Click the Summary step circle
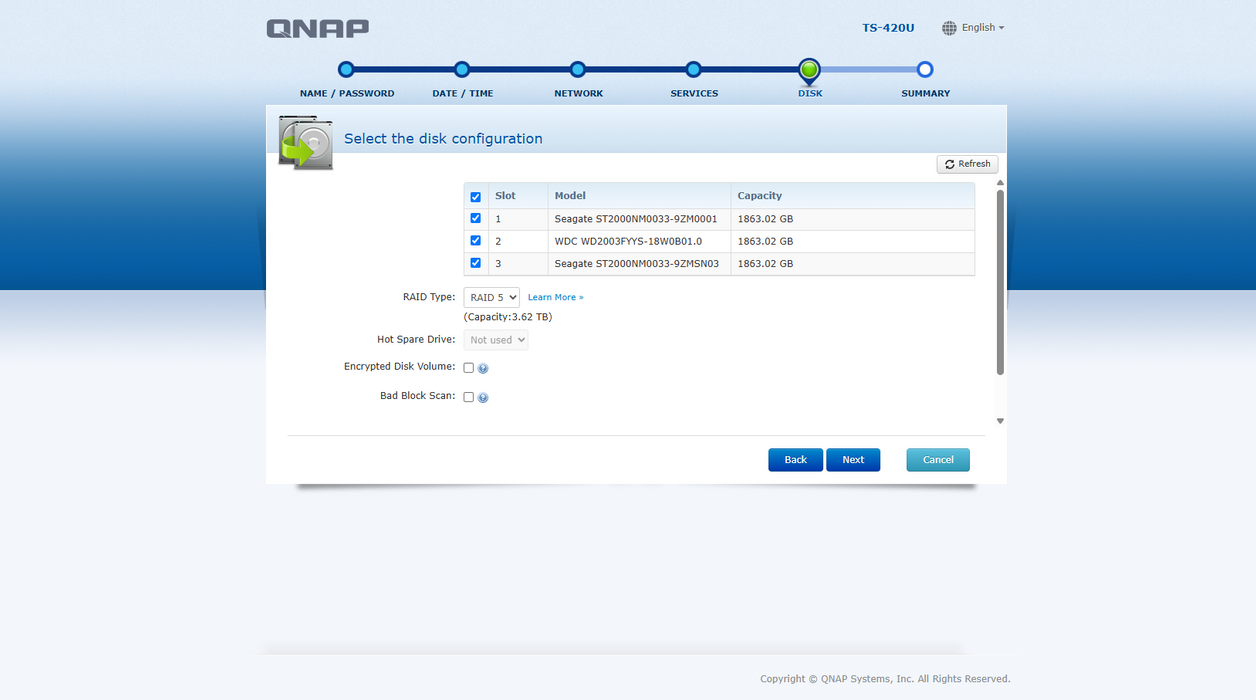The height and width of the screenshot is (700, 1256). coord(925,69)
